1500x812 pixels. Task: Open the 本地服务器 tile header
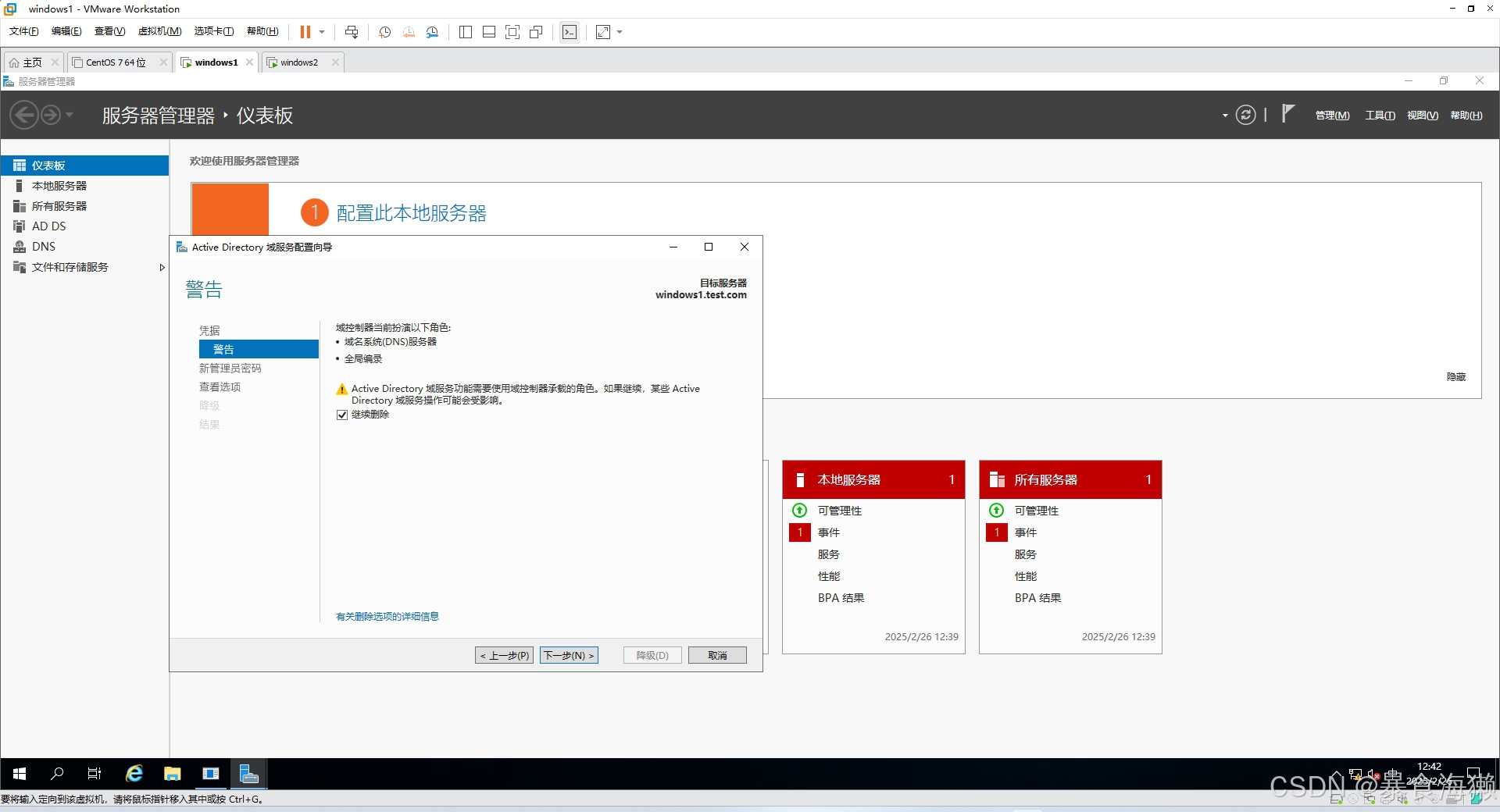[873, 480]
